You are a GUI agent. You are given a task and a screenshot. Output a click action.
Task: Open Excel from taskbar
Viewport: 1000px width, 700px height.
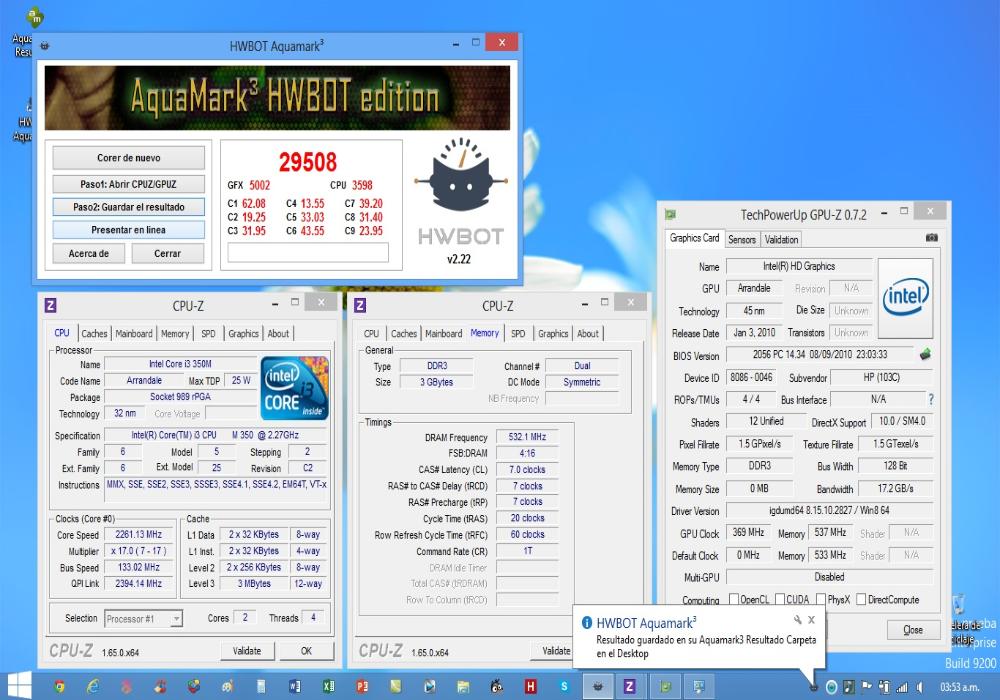(328, 686)
